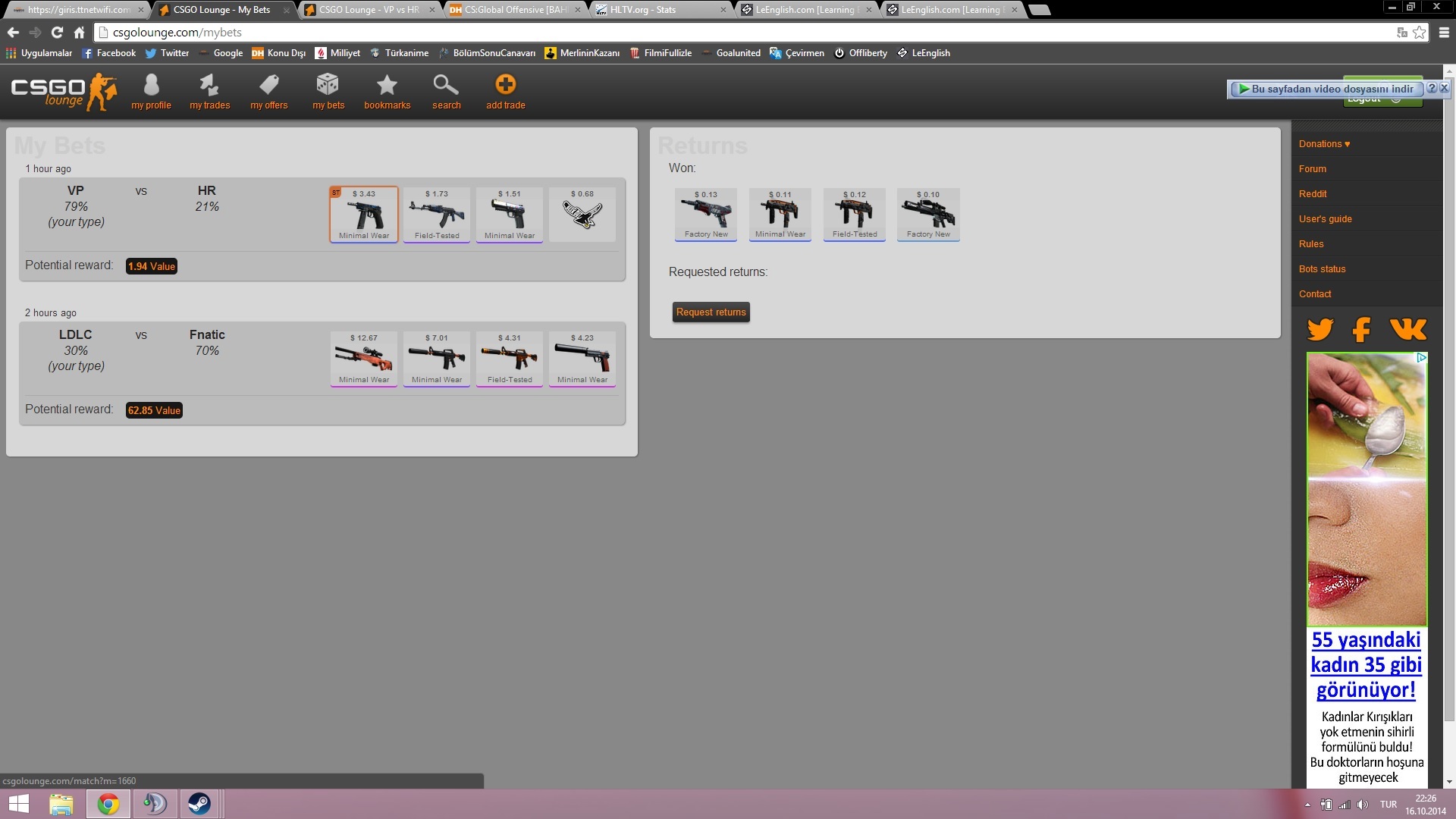This screenshot has height=819, width=1456.
Task: Reload the page with refresh icon
Action: click(57, 33)
